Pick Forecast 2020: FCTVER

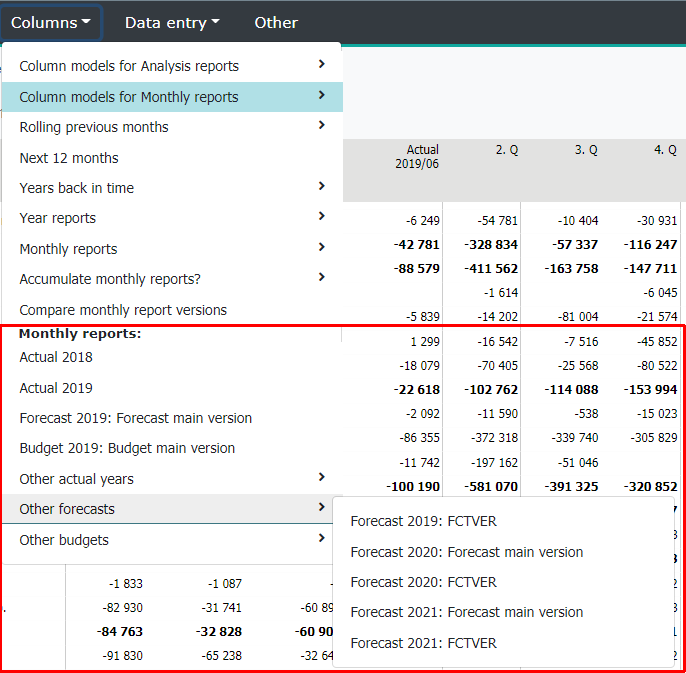click(x=503, y=582)
